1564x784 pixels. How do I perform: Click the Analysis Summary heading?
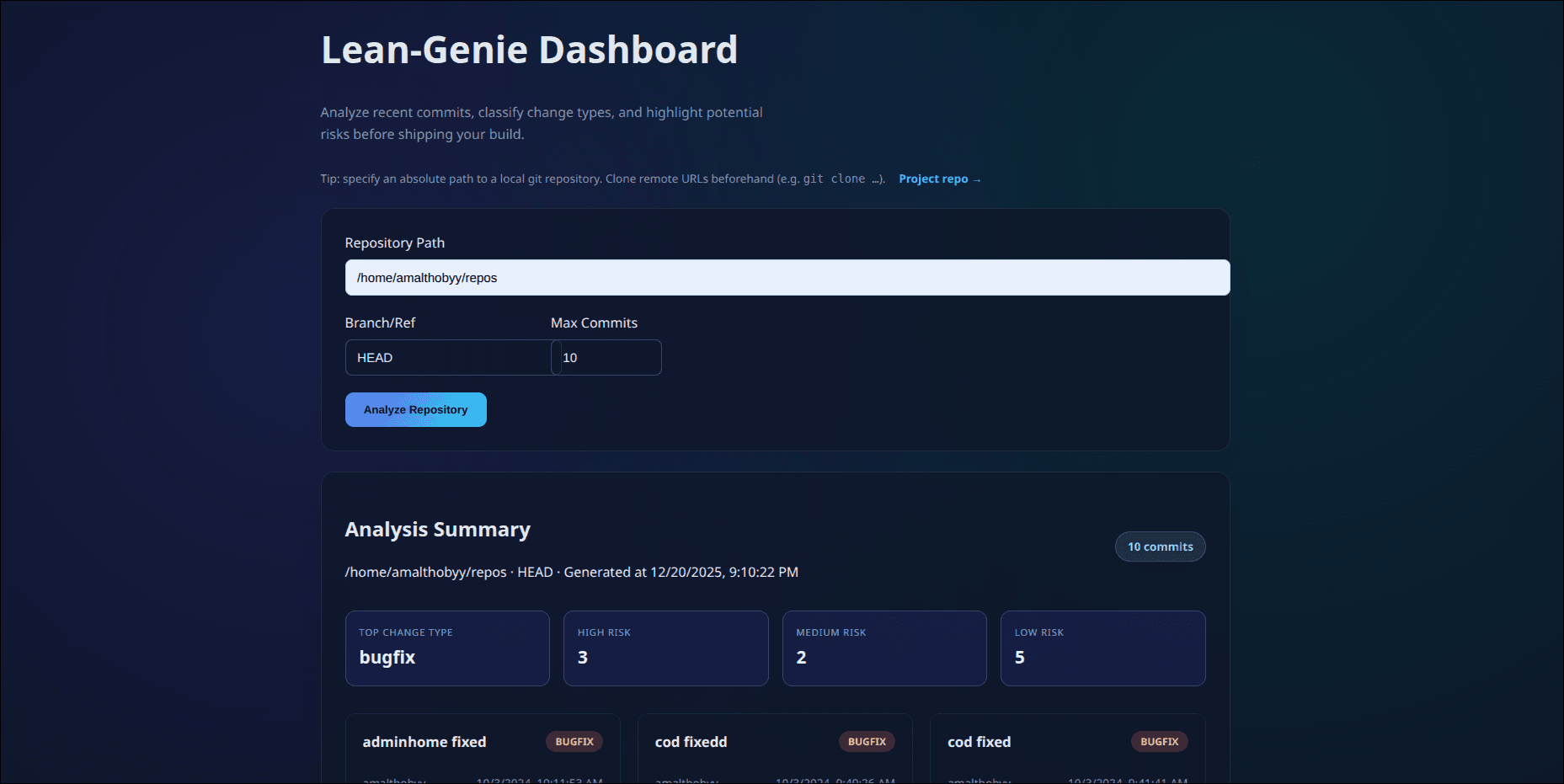click(x=437, y=529)
